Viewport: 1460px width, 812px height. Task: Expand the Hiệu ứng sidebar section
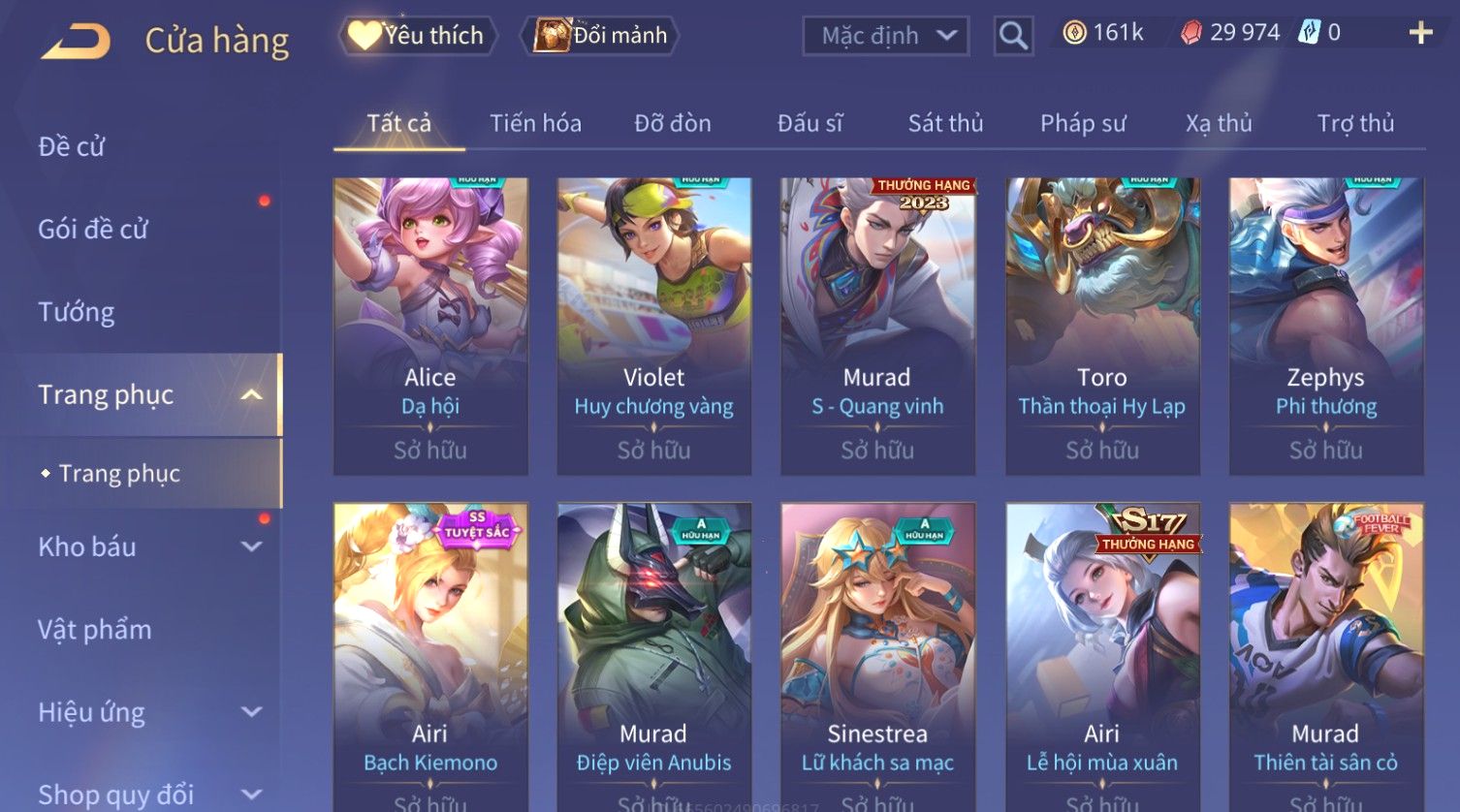point(251,712)
